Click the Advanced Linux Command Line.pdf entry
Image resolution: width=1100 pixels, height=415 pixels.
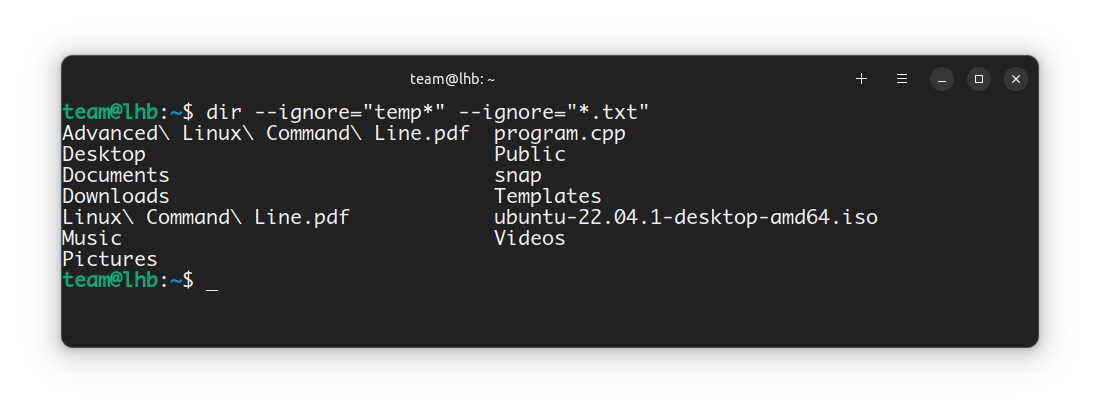(265, 133)
